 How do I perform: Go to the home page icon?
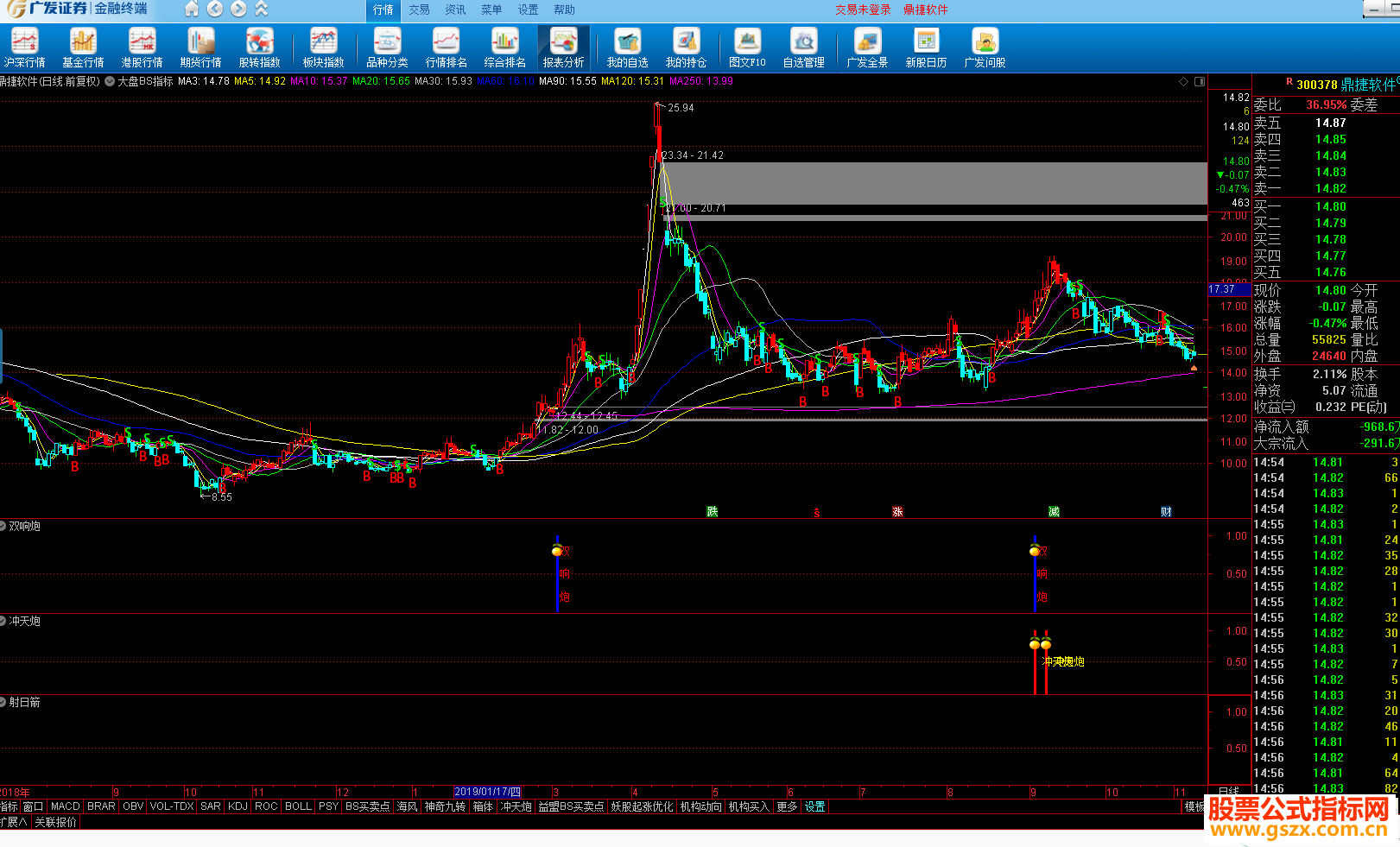pos(192,9)
